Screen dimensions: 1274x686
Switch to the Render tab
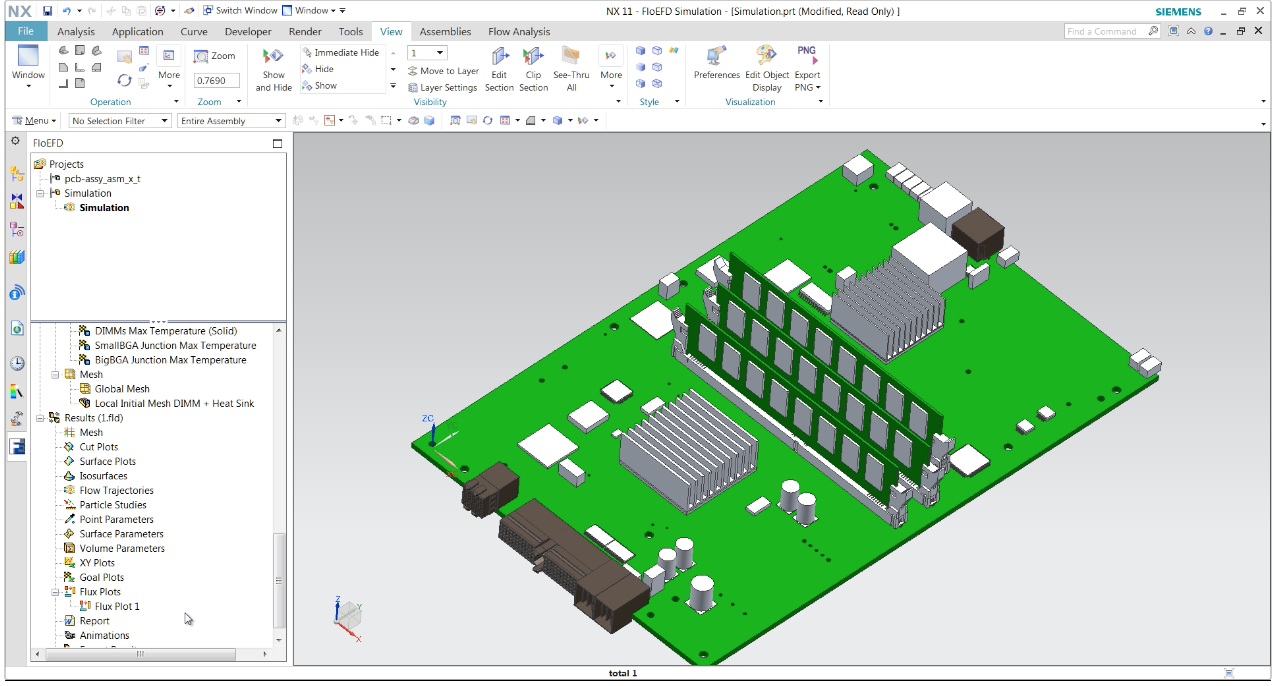[305, 31]
